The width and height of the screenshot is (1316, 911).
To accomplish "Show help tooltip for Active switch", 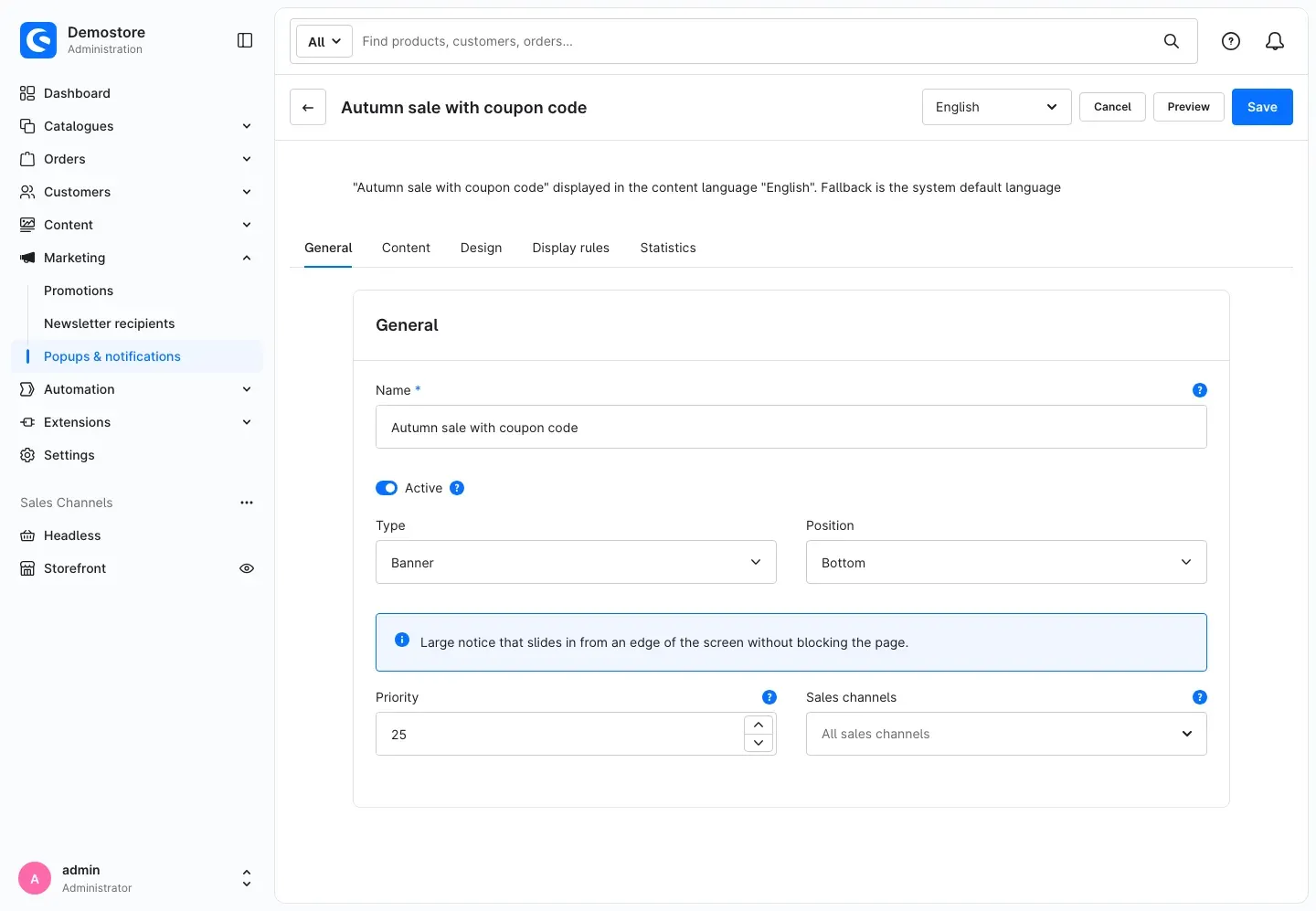I will [x=457, y=488].
